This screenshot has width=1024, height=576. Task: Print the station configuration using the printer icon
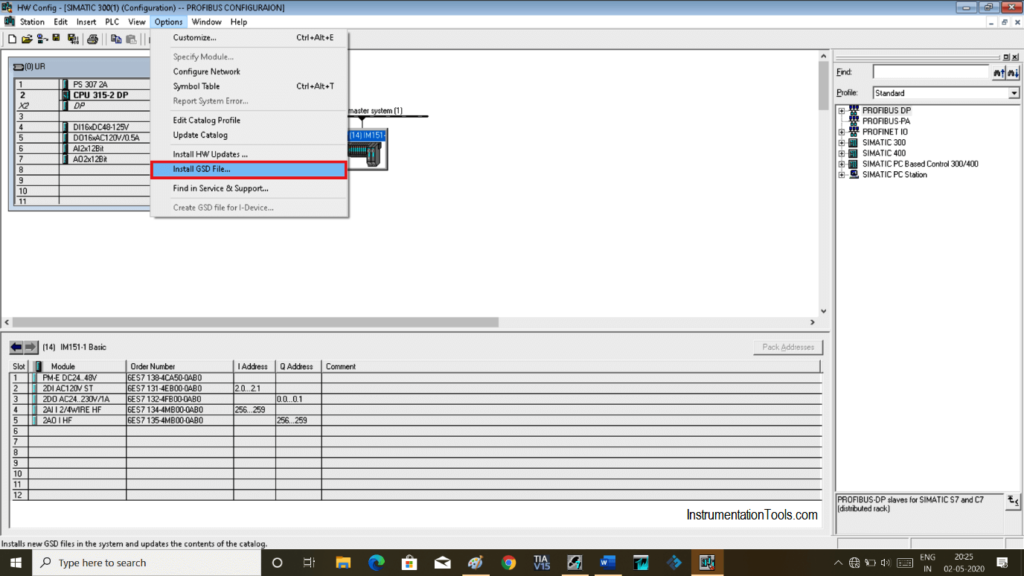[93, 39]
